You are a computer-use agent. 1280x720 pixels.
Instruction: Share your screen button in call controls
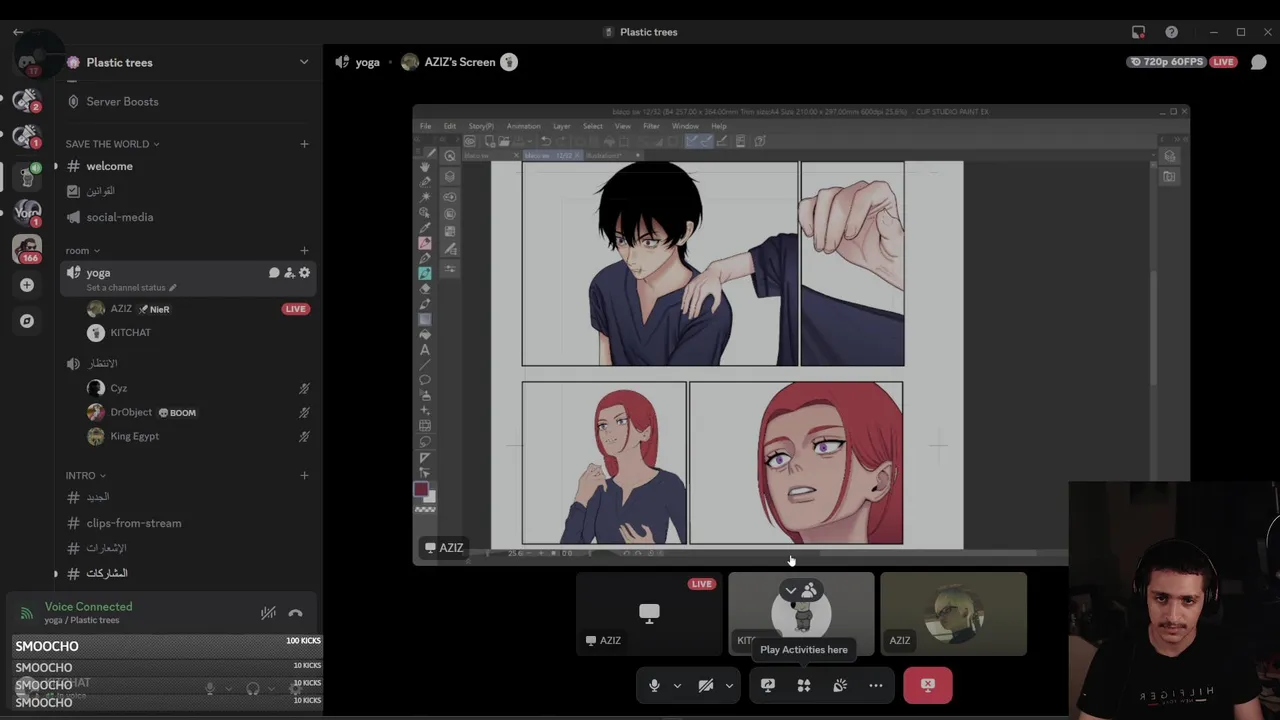pos(768,685)
